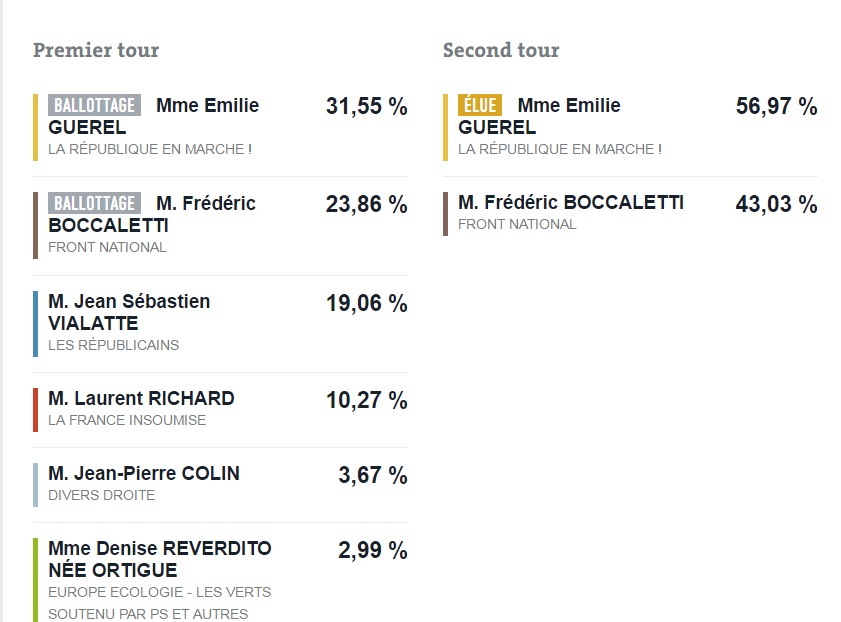Viewport: 841px width, 622px height.
Task: Click the 19,06 % score for Vialatte
Action: 366,303
